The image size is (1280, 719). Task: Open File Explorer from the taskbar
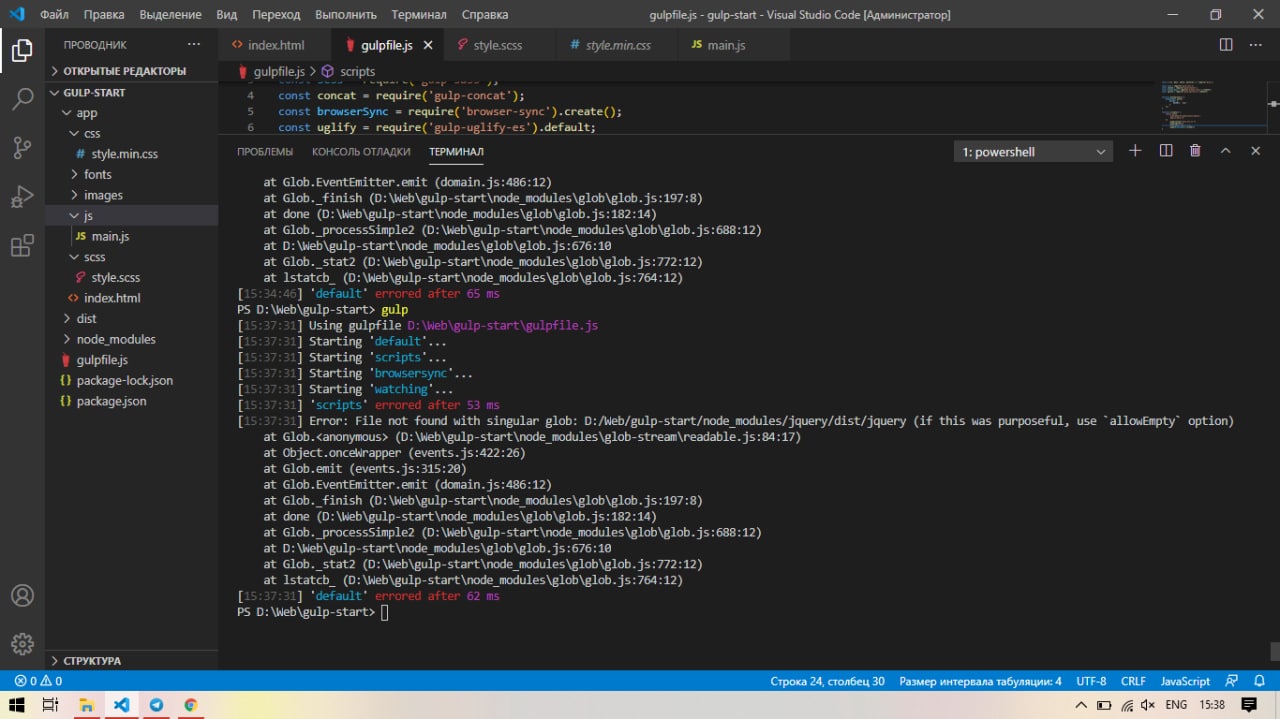[x=87, y=705]
